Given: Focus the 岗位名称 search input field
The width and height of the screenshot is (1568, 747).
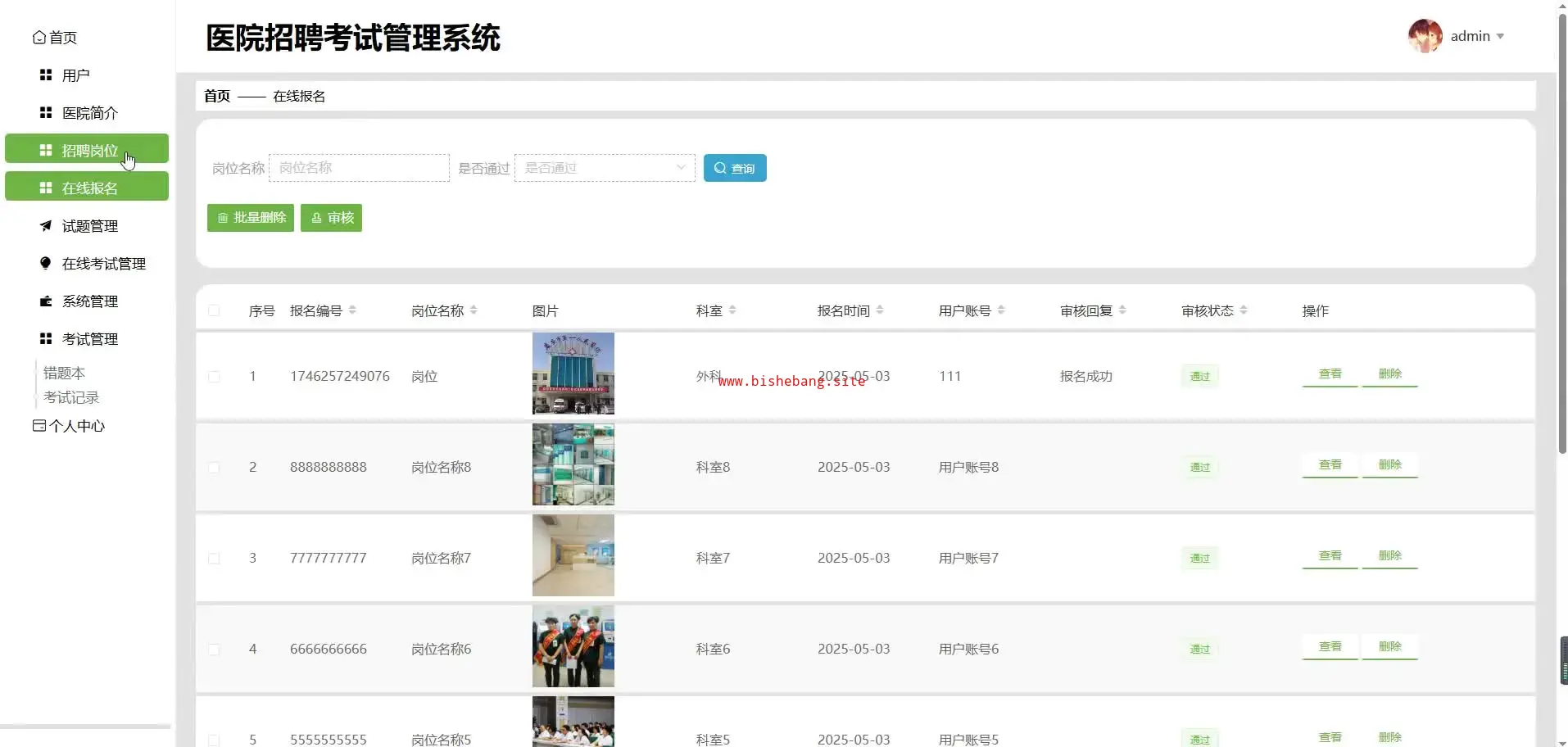Looking at the screenshot, I should 359,168.
